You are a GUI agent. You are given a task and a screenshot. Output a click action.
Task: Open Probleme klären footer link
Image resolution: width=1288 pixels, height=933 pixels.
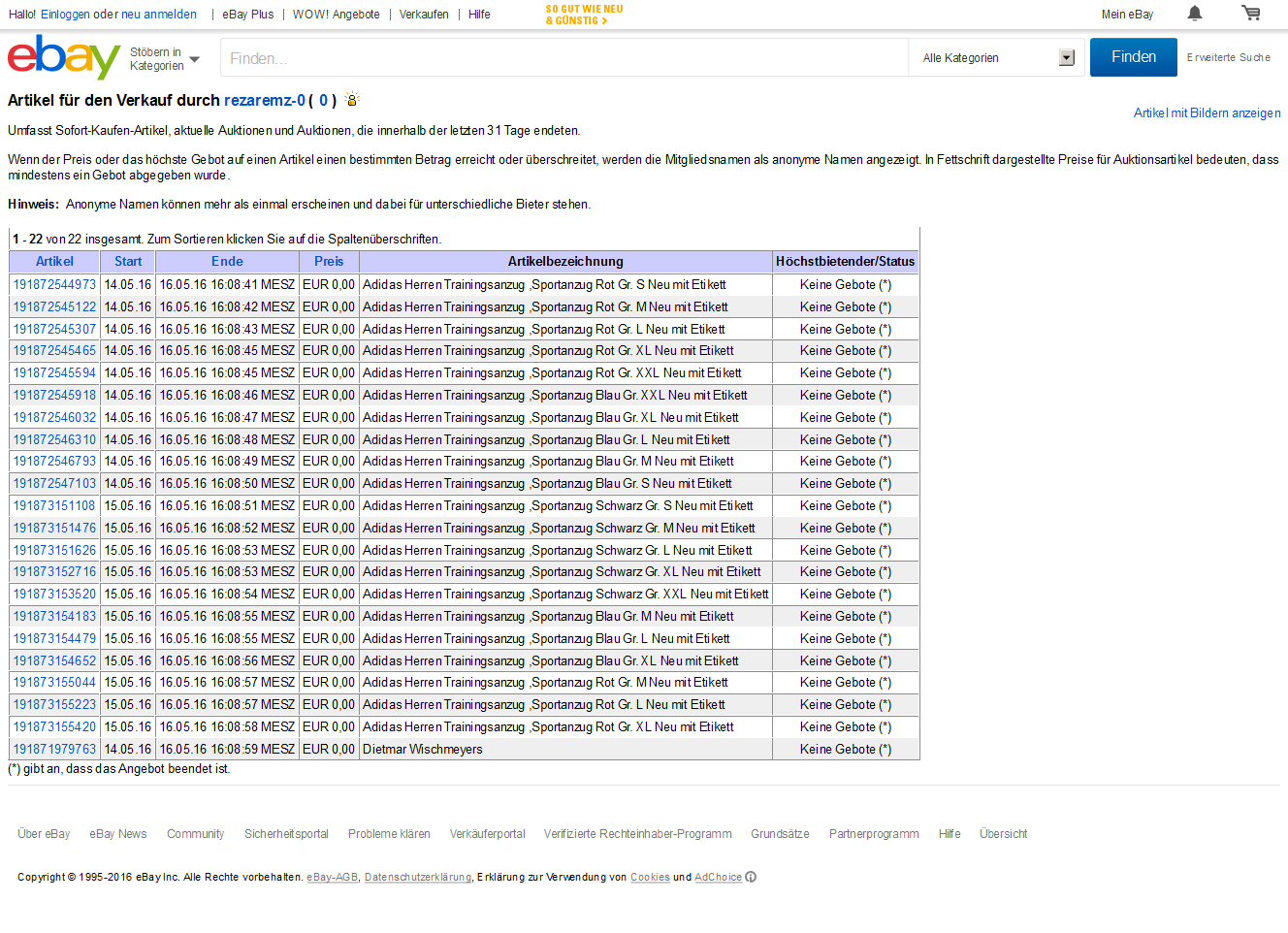click(x=389, y=834)
